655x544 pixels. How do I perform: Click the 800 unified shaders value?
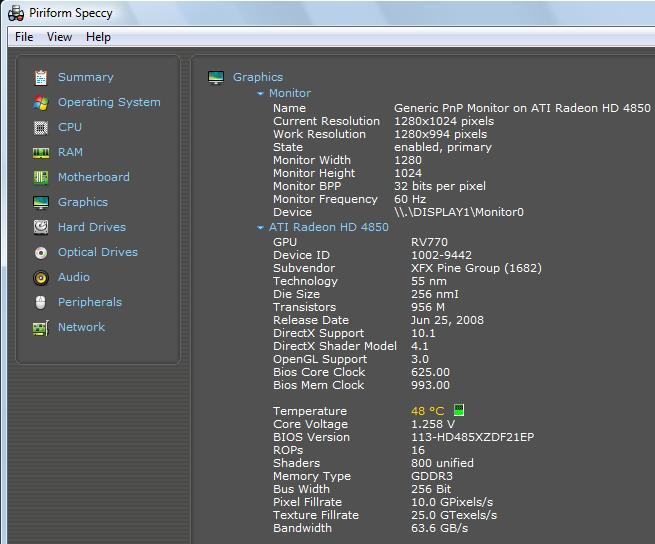click(x=442, y=463)
